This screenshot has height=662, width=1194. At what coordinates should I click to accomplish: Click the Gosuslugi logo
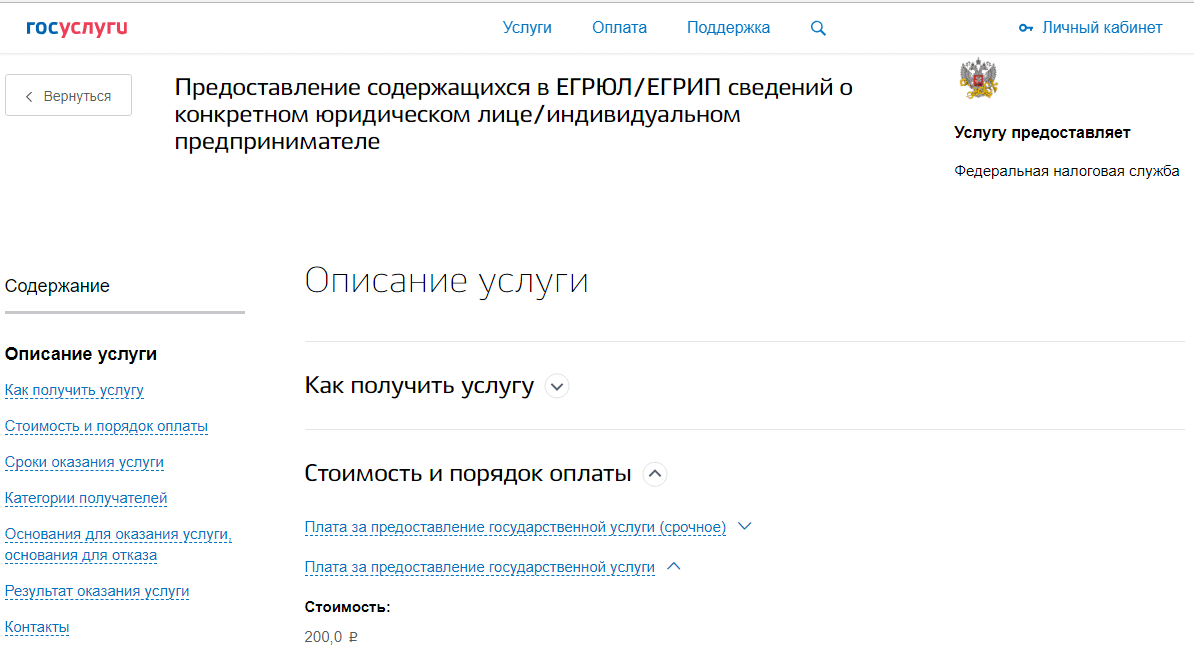77,28
